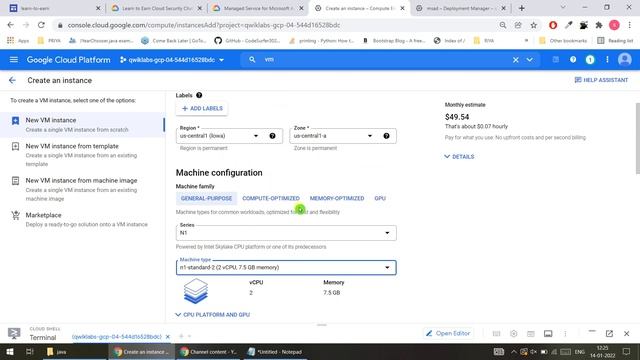Viewport: 640px width, 360px height.
Task: Open the GitHub CodeSurfer bookmark
Action: [x=247, y=40]
